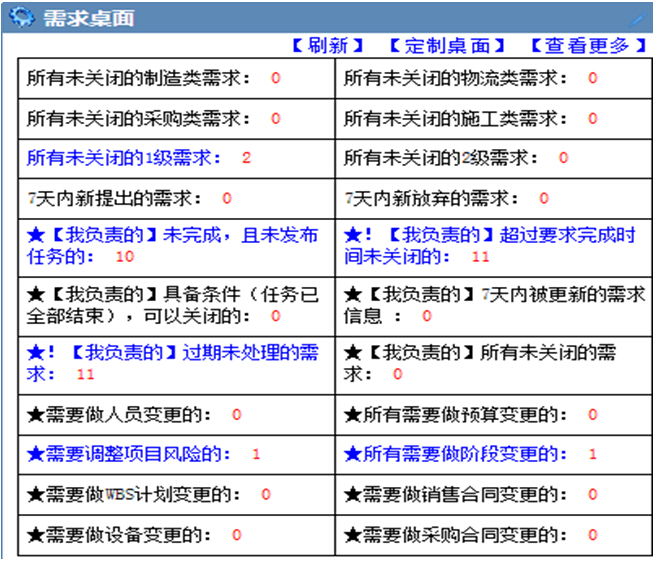This screenshot has width=662, height=563.
Task: Click 所有未关闭的制造类需求 label
Action: coord(138,78)
